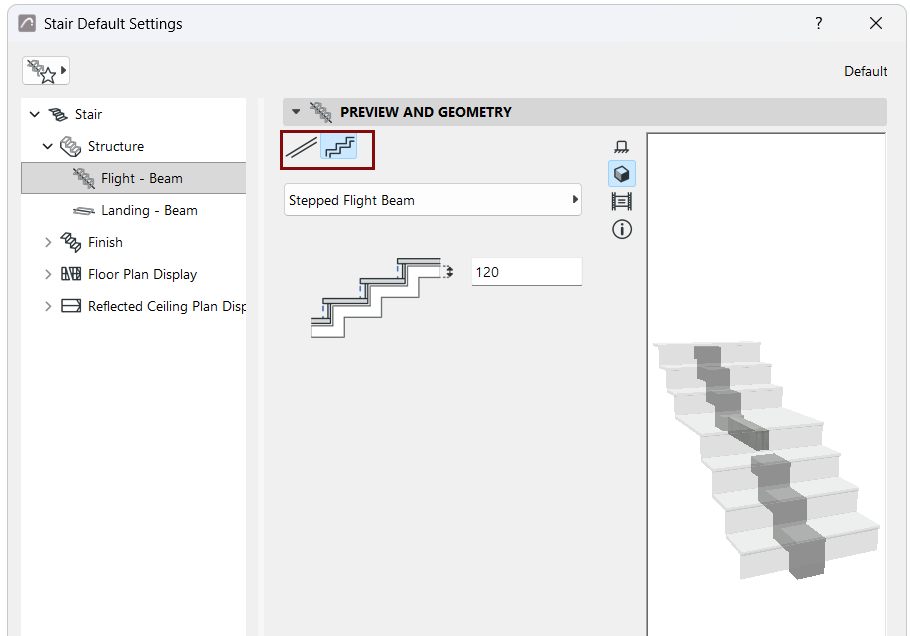This screenshot has width=910, height=636.
Task: Collapse the Preview and Geometry panel
Action: point(296,111)
